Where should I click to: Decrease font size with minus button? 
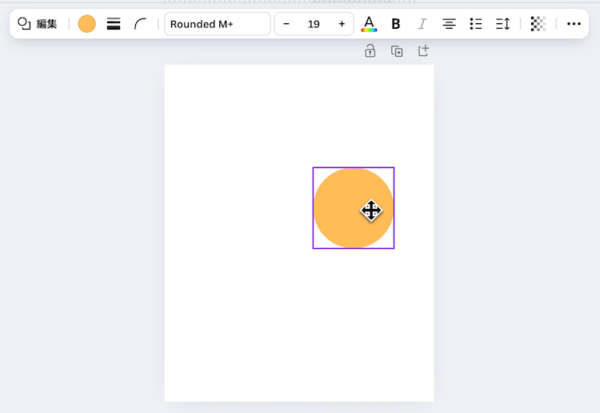[286, 24]
